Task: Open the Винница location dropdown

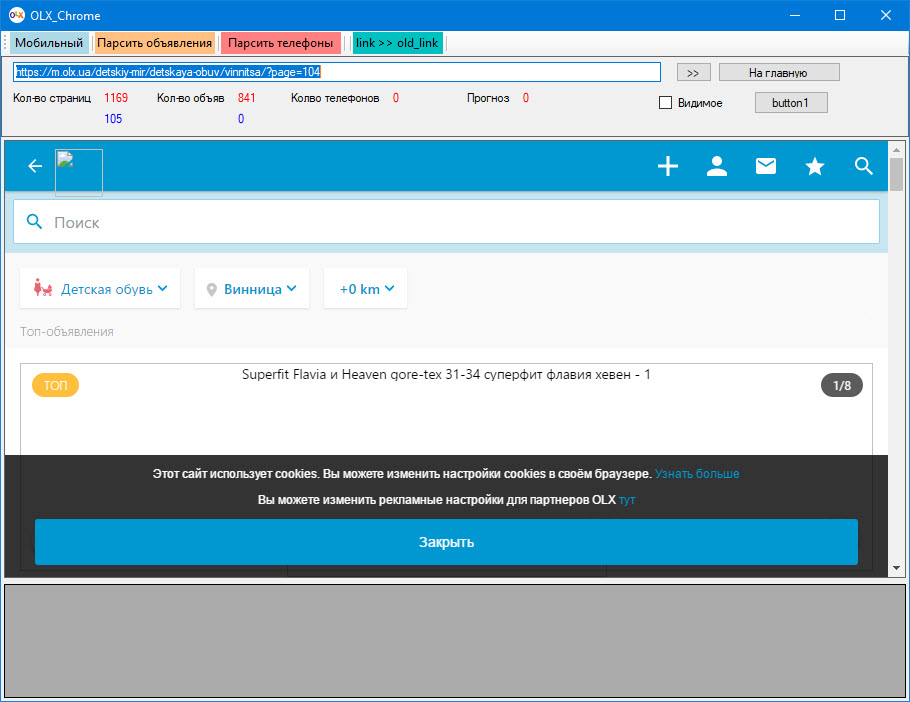Action: 252,288
